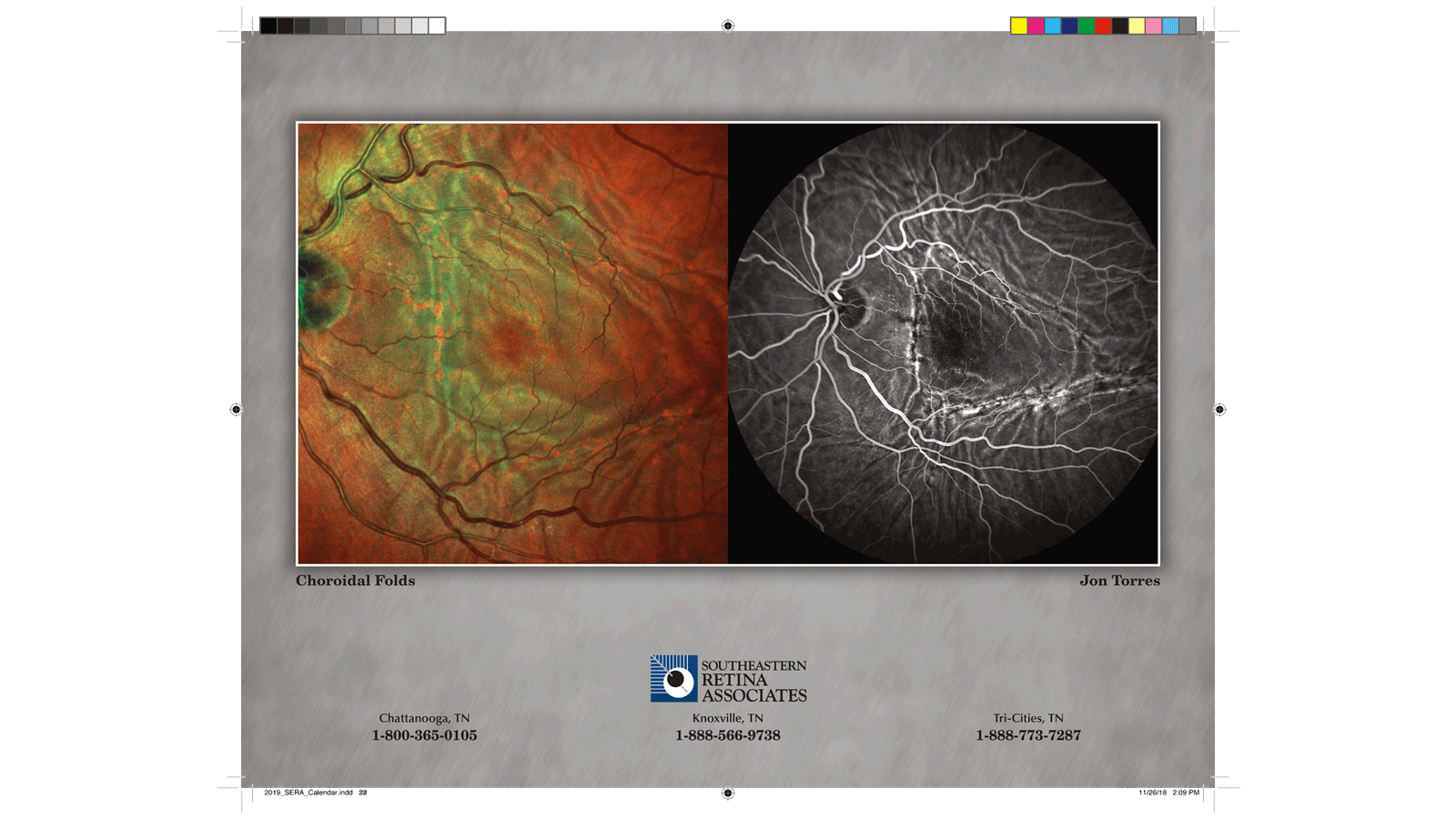Image resolution: width=1456 pixels, height=819 pixels.
Task: Click the top center registration mark
Action: 727,25
